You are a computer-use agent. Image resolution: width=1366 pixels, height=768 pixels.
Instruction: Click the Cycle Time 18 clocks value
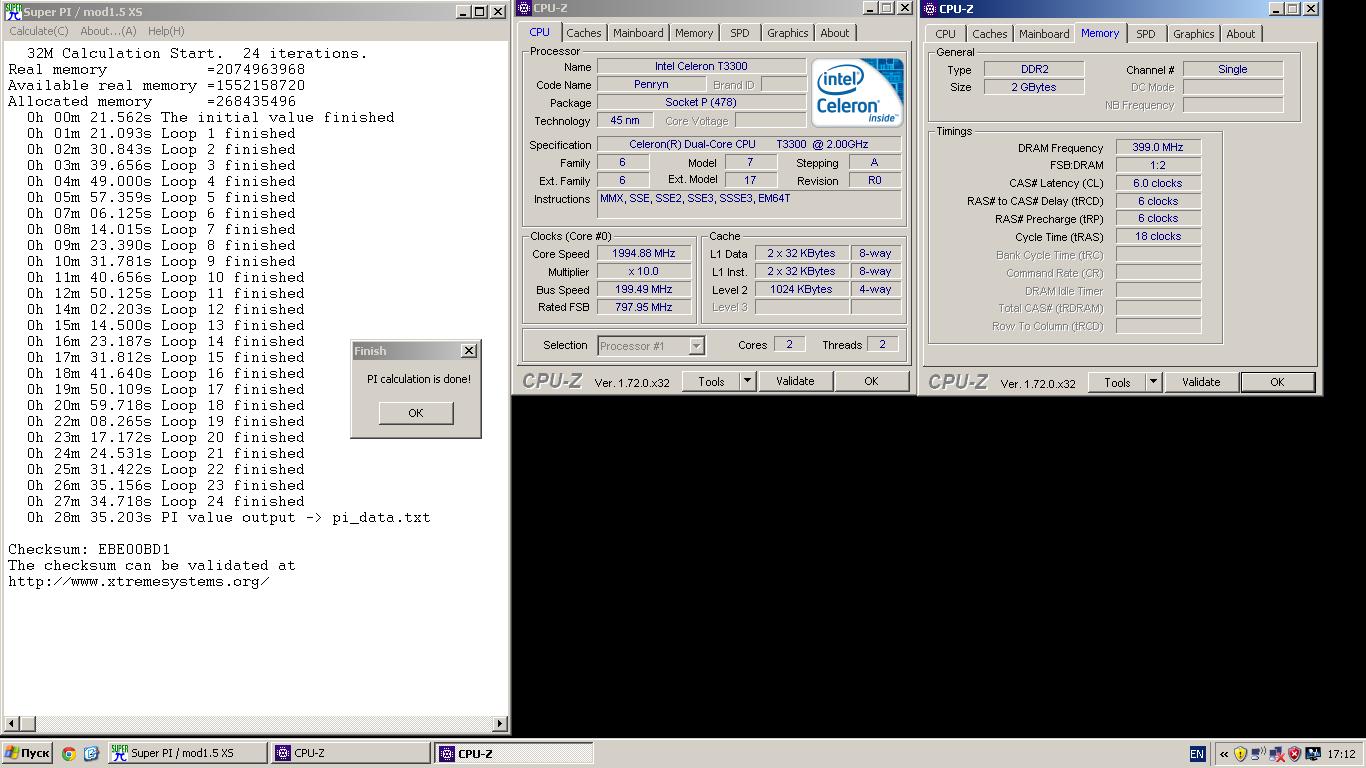(1158, 237)
